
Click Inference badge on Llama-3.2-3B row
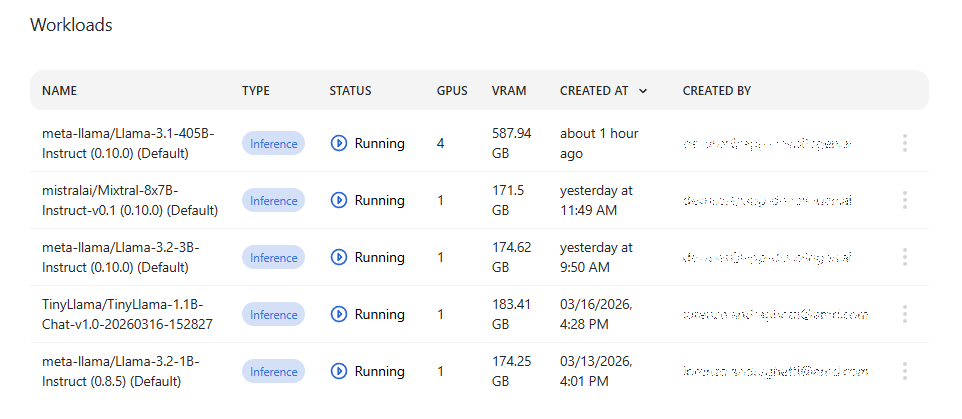pos(273,257)
